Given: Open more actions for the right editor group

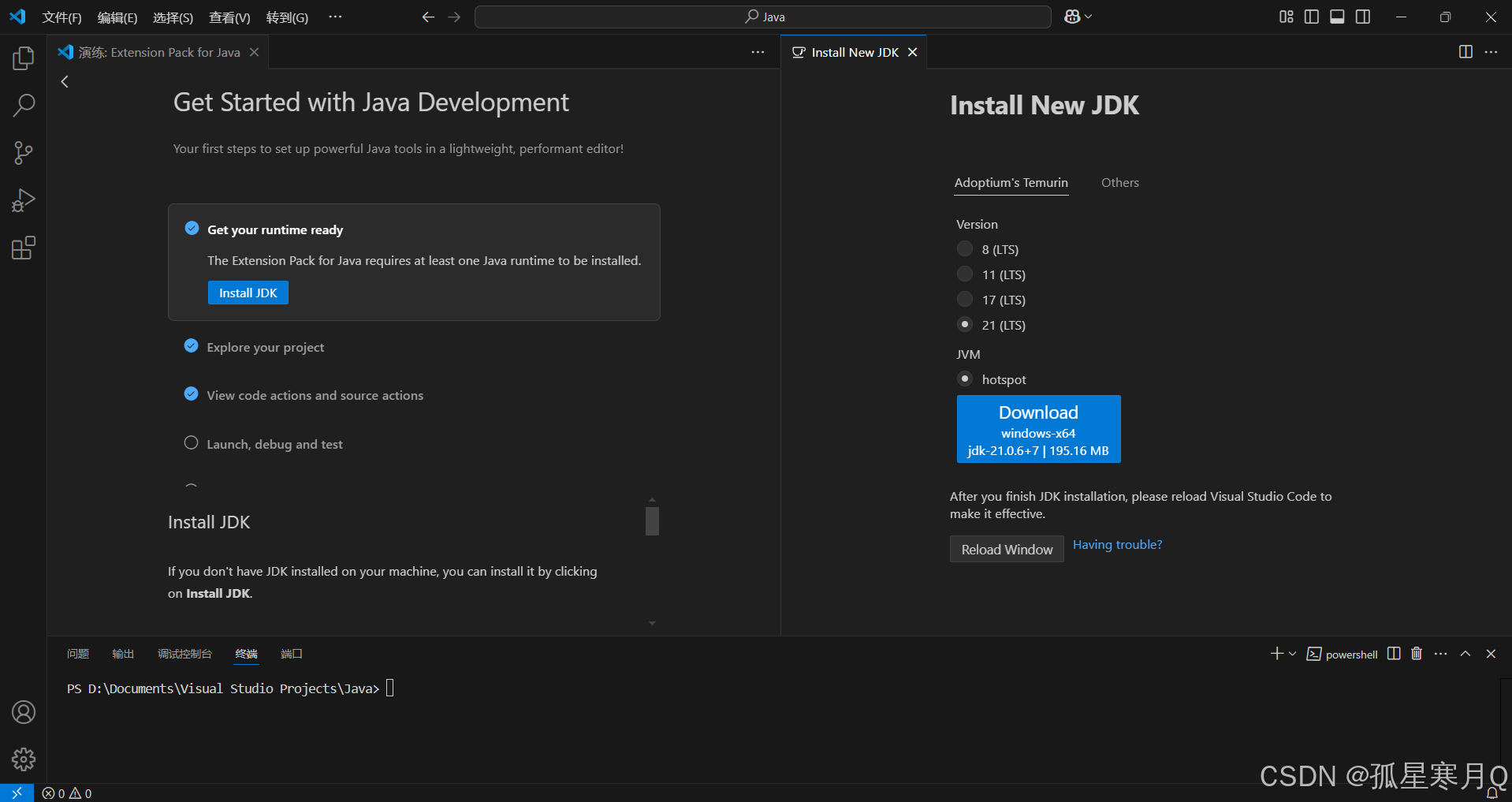Looking at the screenshot, I should (x=1491, y=52).
